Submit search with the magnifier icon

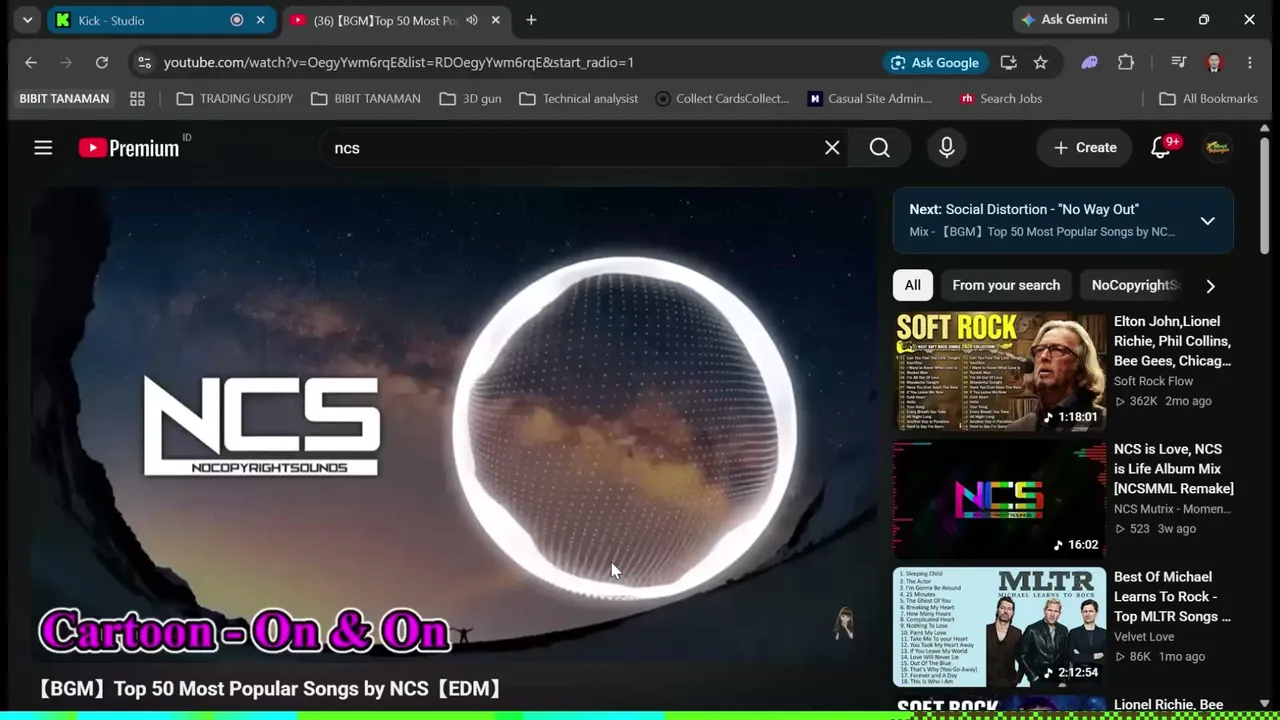tap(880, 148)
